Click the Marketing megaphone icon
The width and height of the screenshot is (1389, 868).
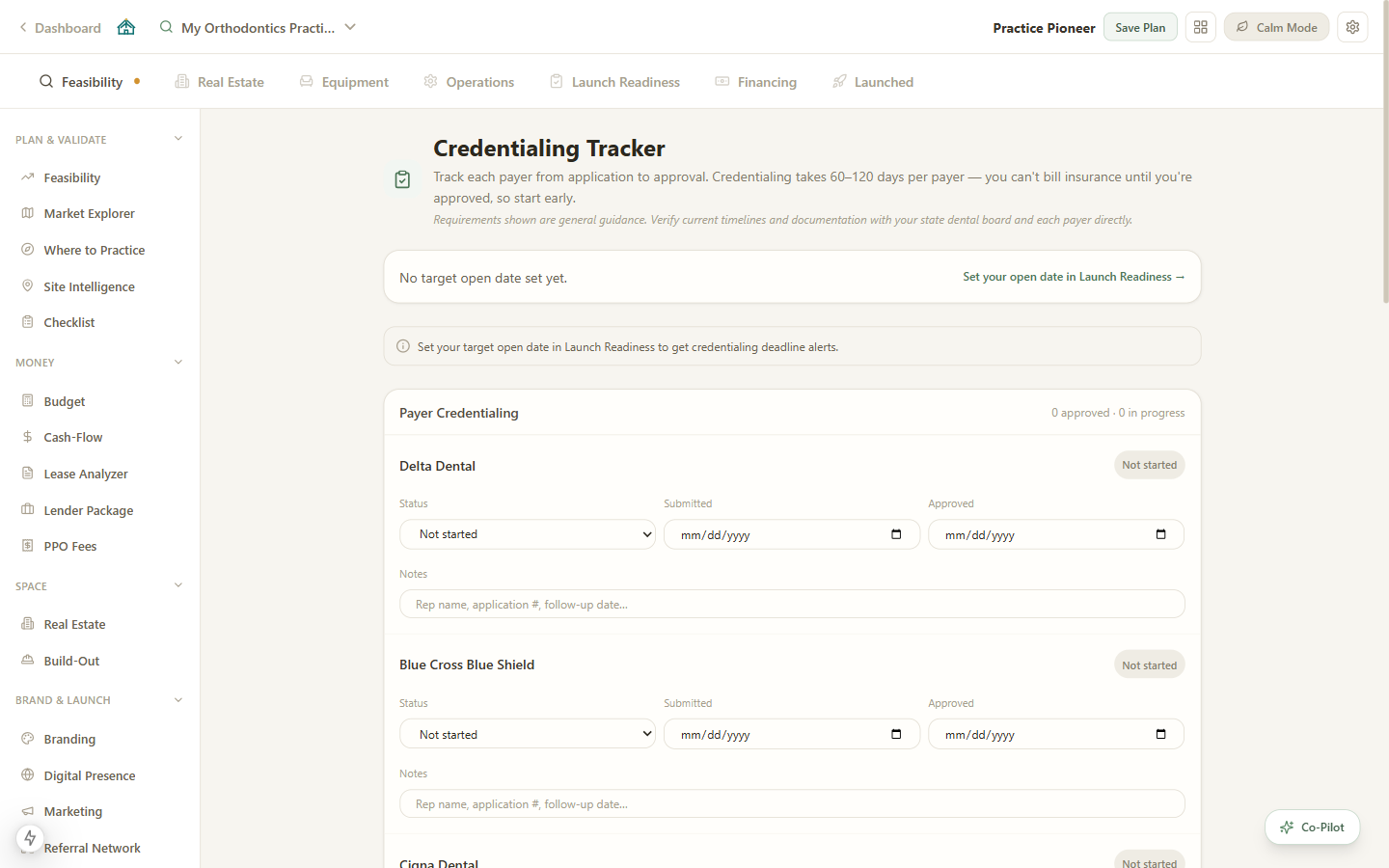click(x=28, y=811)
